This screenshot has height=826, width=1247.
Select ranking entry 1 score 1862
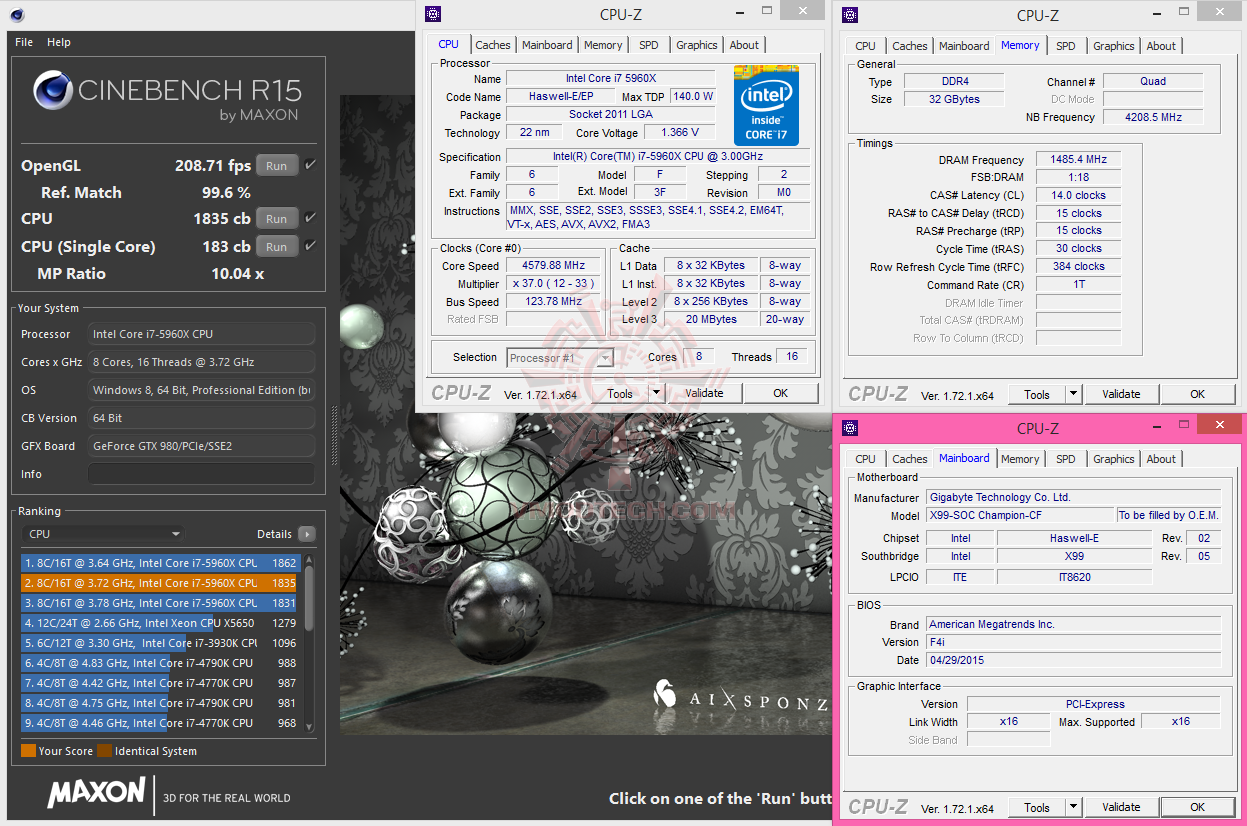(x=159, y=563)
